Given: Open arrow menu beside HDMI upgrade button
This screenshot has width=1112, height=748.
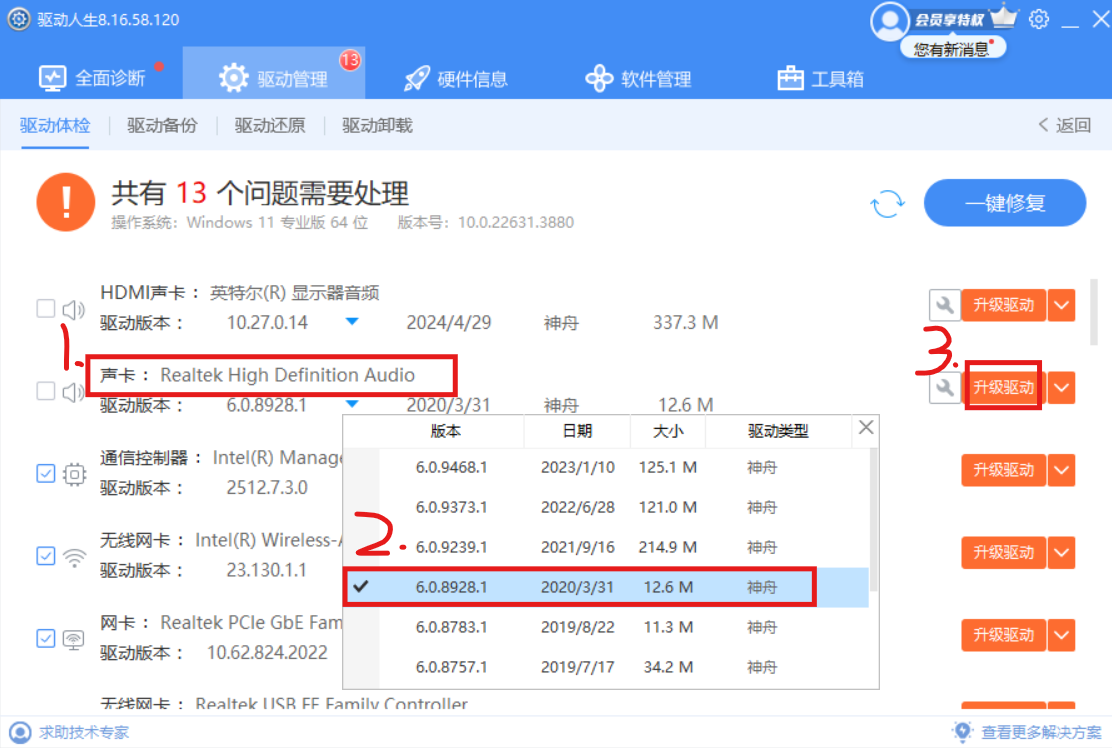Looking at the screenshot, I should (x=1062, y=306).
